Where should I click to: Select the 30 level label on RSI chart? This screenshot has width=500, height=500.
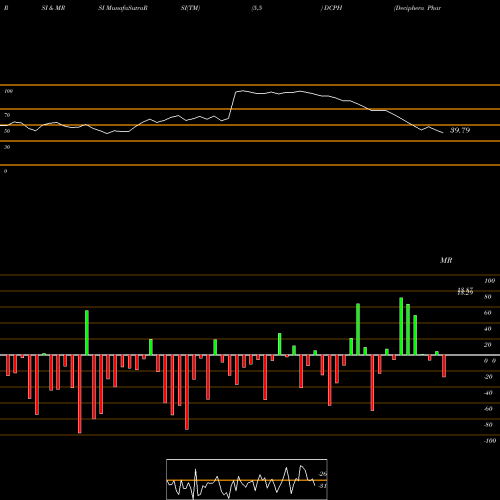tap(7, 147)
